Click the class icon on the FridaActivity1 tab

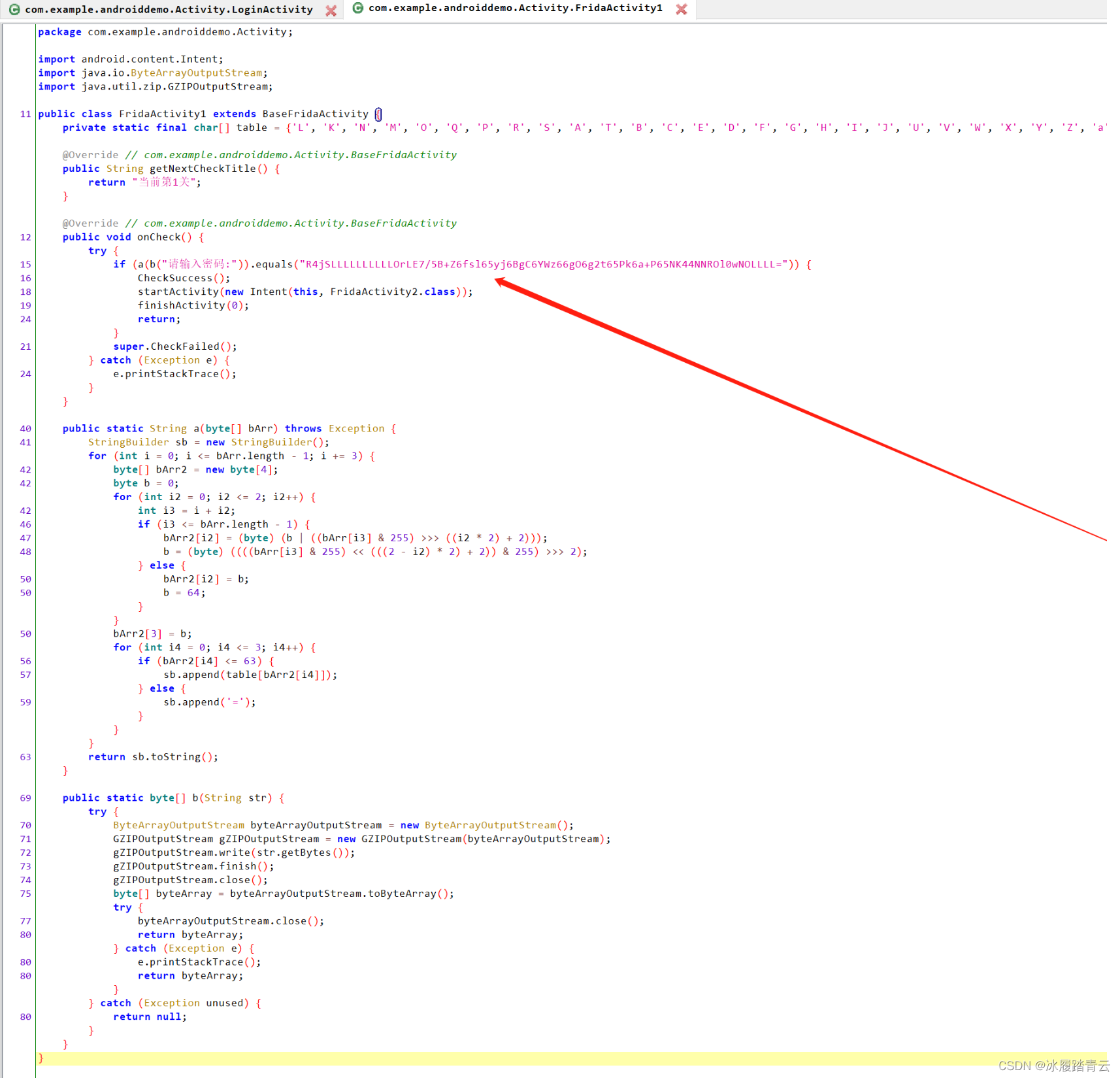tap(358, 8)
